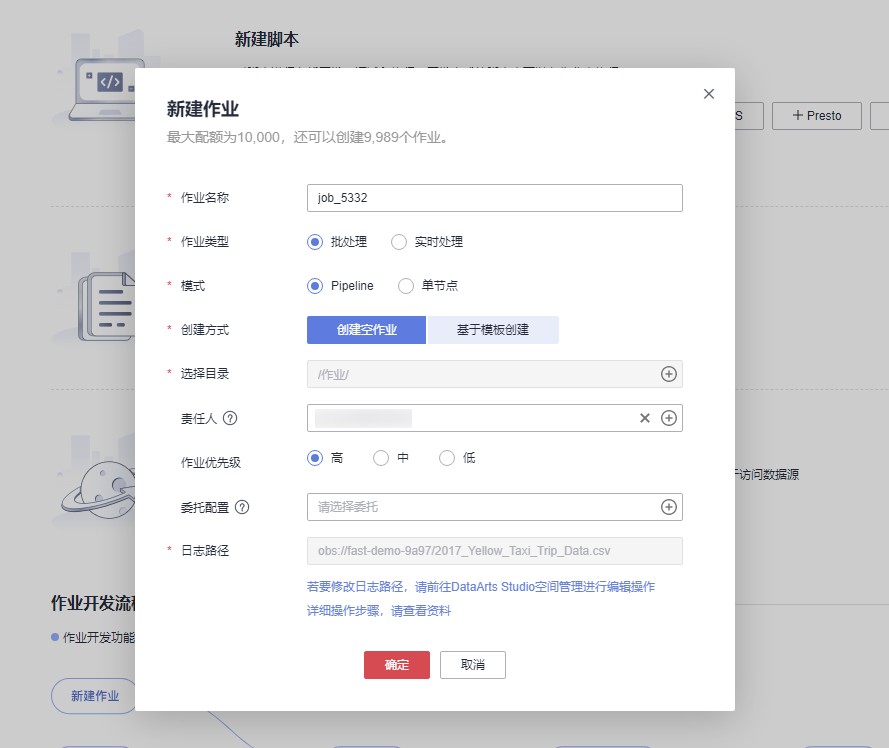Close the 新建作业 dialog
Viewport: 889px width, 748px height.
pyautogui.click(x=709, y=93)
